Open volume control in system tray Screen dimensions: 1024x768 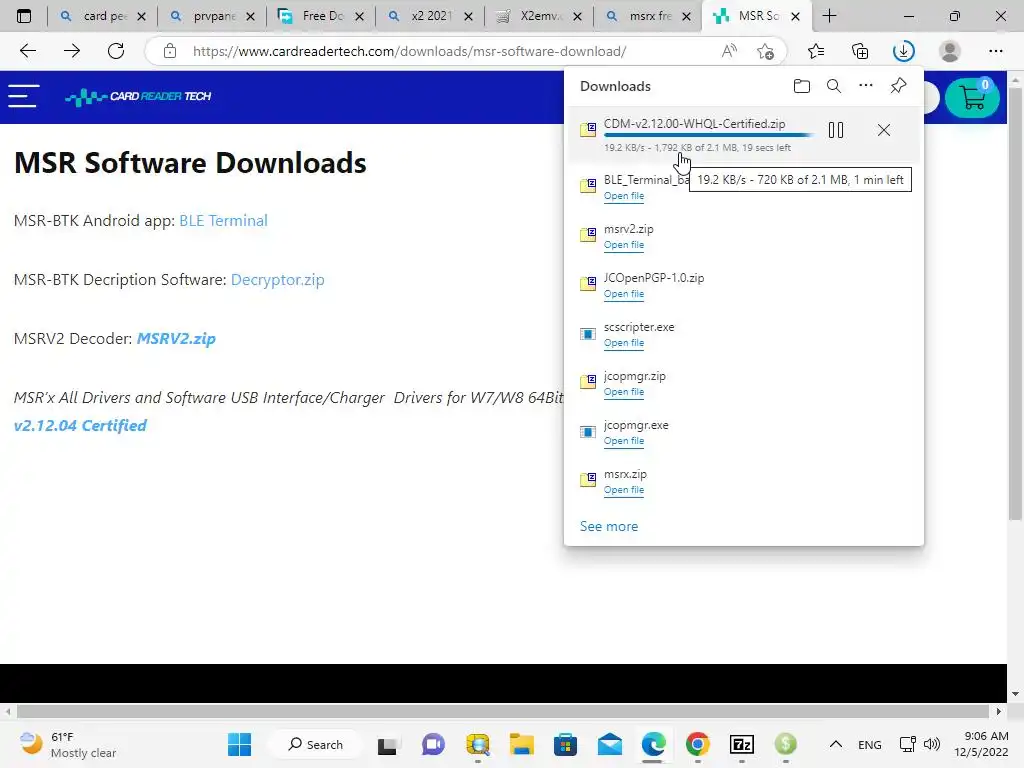coord(932,744)
